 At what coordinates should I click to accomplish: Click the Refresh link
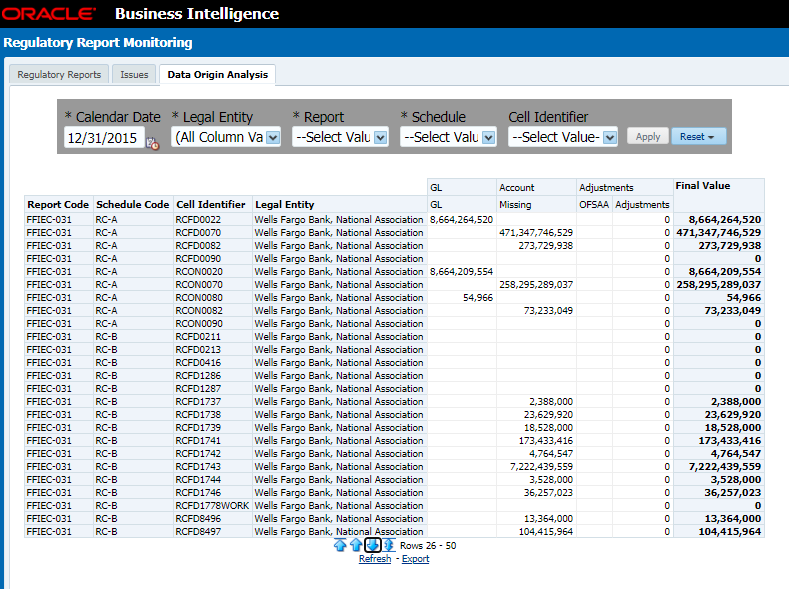375,559
